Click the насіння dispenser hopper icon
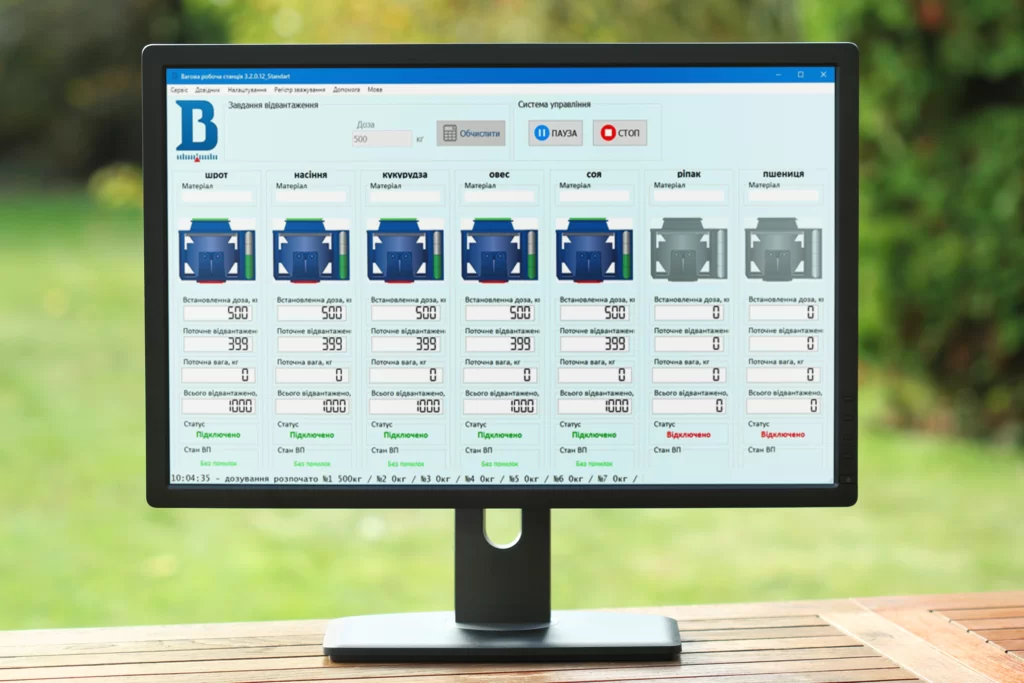The width and height of the screenshot is (1024, 683). coord(310,251)
